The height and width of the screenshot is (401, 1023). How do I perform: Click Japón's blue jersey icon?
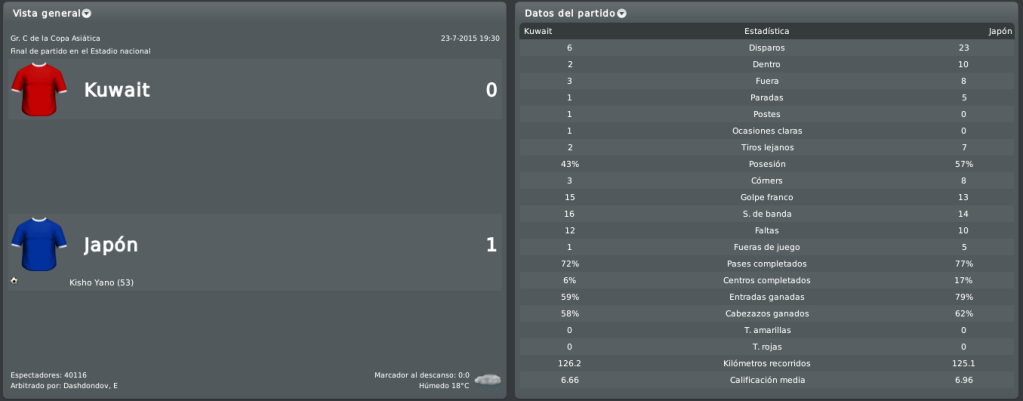click(x=39, y=244)
